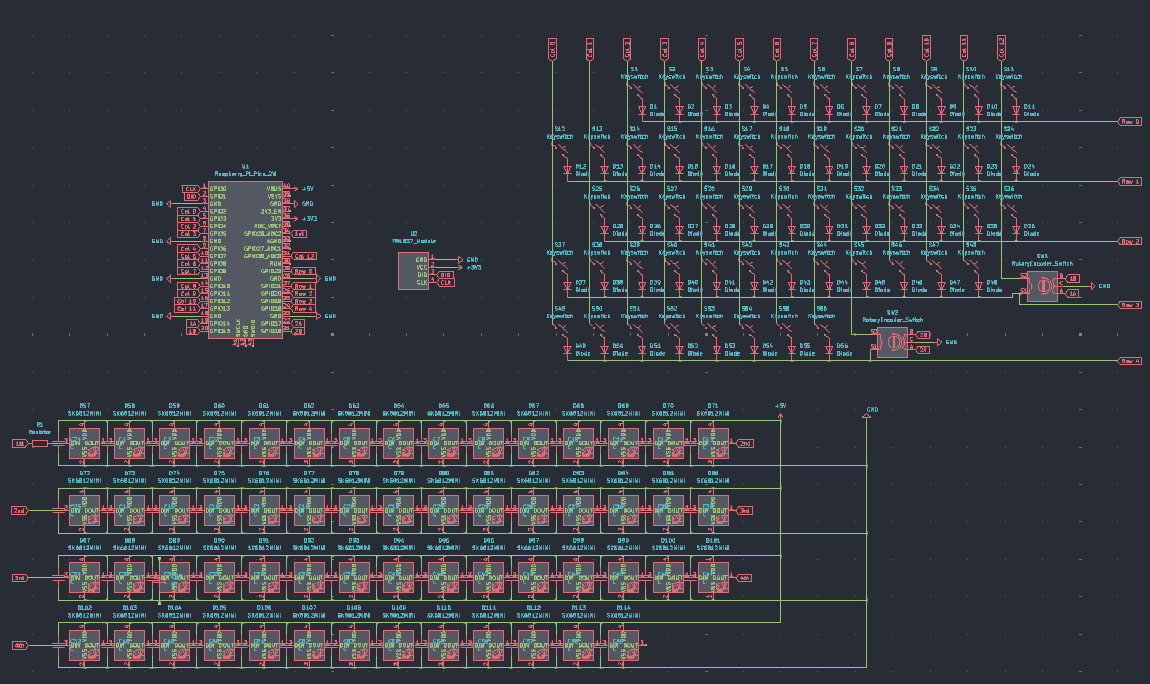
Task: Click the D56 diode symbol
Action: (826, 350)
